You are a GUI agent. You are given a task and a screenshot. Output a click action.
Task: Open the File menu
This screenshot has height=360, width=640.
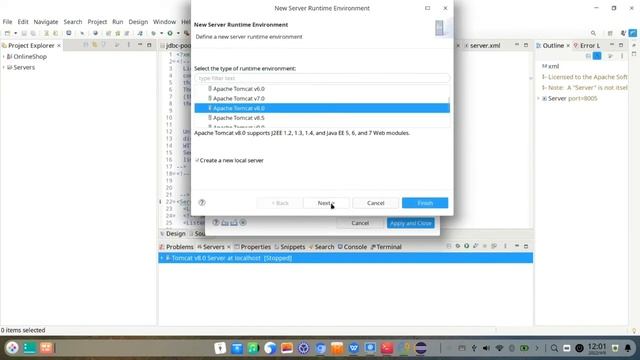(7, 22)
